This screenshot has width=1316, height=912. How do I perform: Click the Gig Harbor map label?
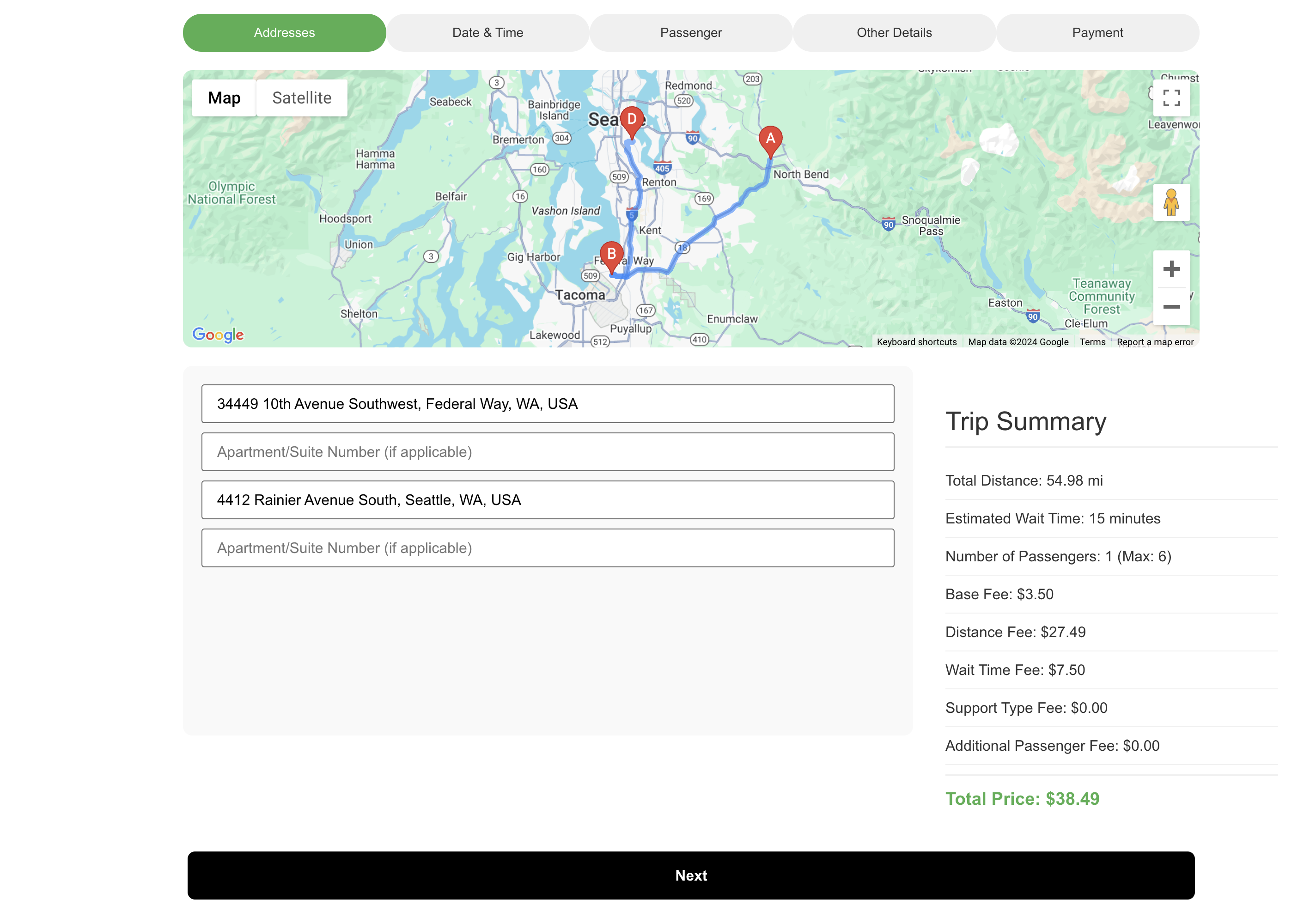point(533,257)
